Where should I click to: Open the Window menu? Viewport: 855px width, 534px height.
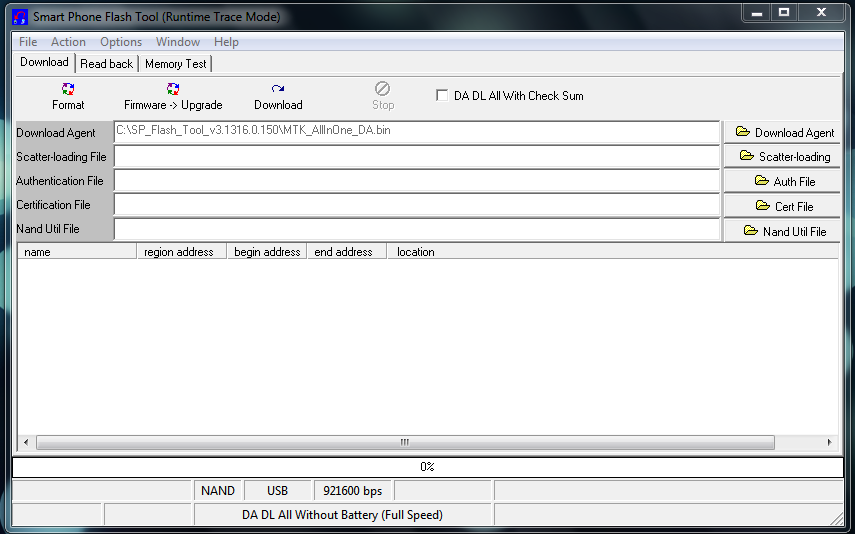(178, 42)
